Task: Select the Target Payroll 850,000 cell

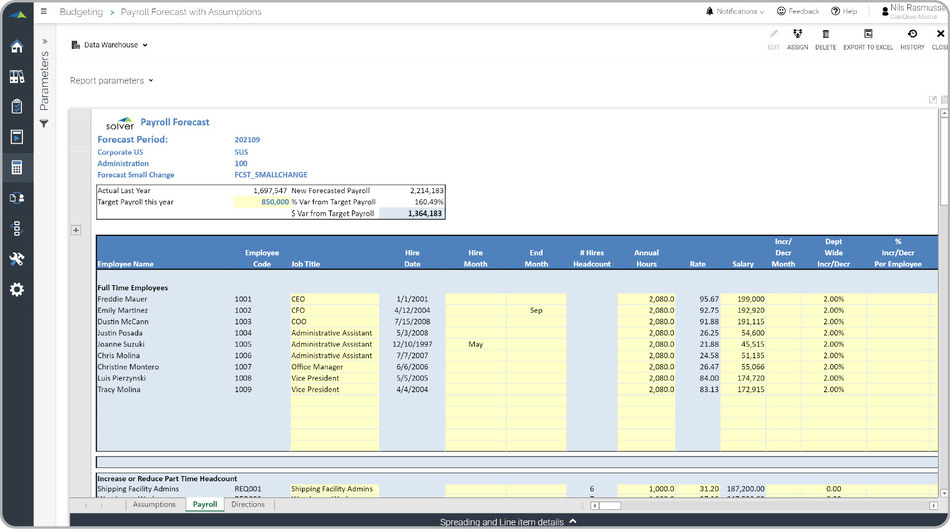Action: [x=262, y=201]
